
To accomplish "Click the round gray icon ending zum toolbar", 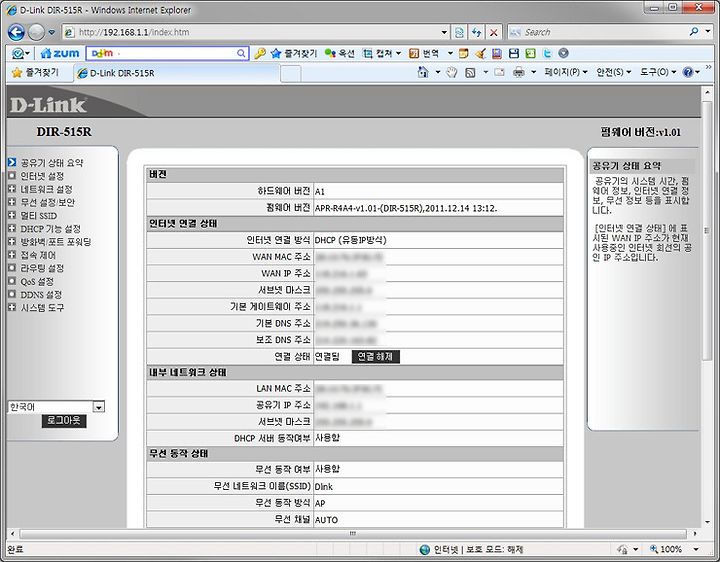I will coord(563,53).
